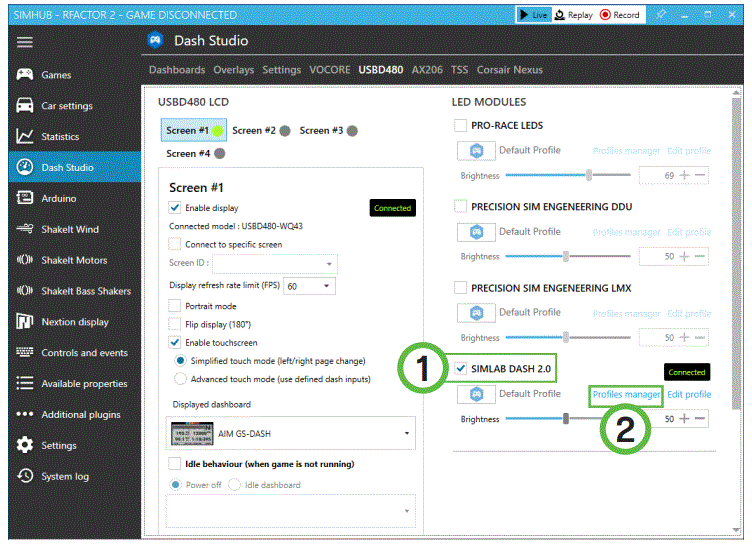Open the FPS refresh rate dropdown
This screenshot has width=752, height=547.
click(309, 286)
